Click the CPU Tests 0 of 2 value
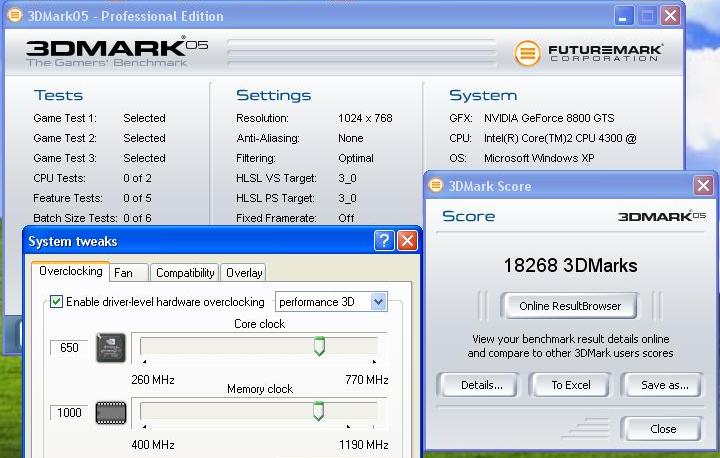Image resolution: width=720 pixels, height=458 pixels. (x=137, y=178)
